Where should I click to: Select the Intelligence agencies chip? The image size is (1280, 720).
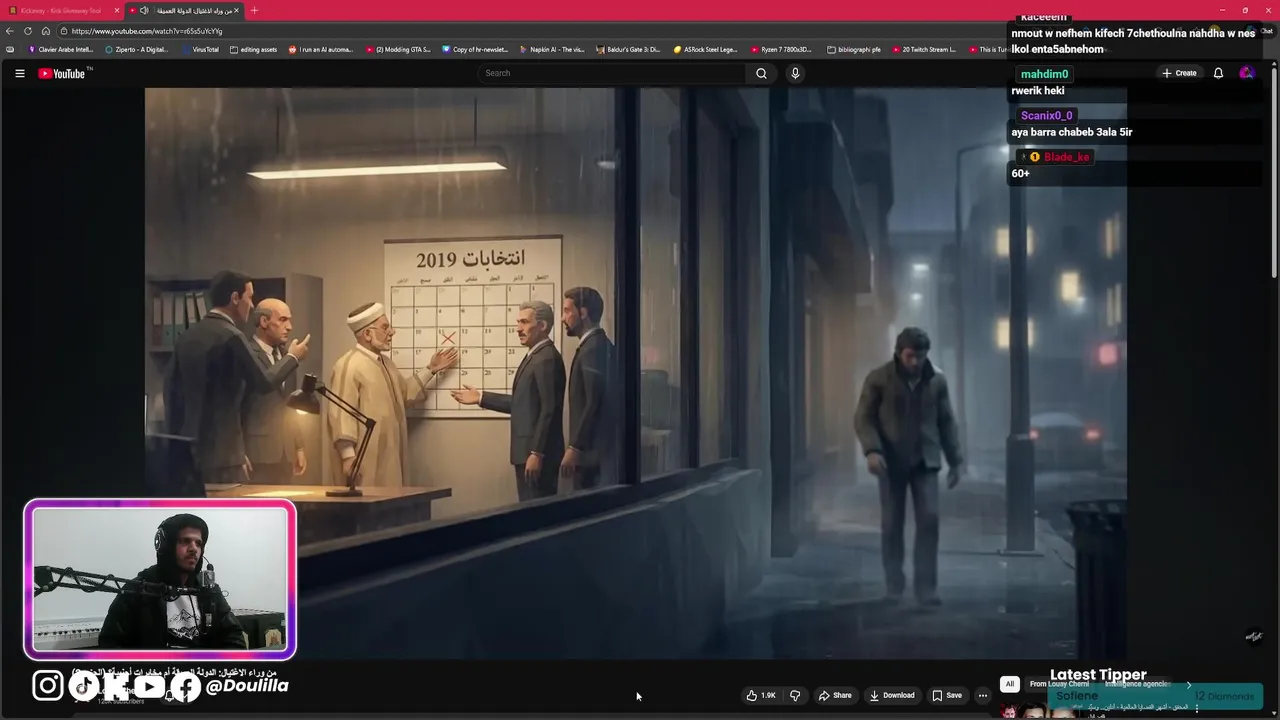[1137, 684]
